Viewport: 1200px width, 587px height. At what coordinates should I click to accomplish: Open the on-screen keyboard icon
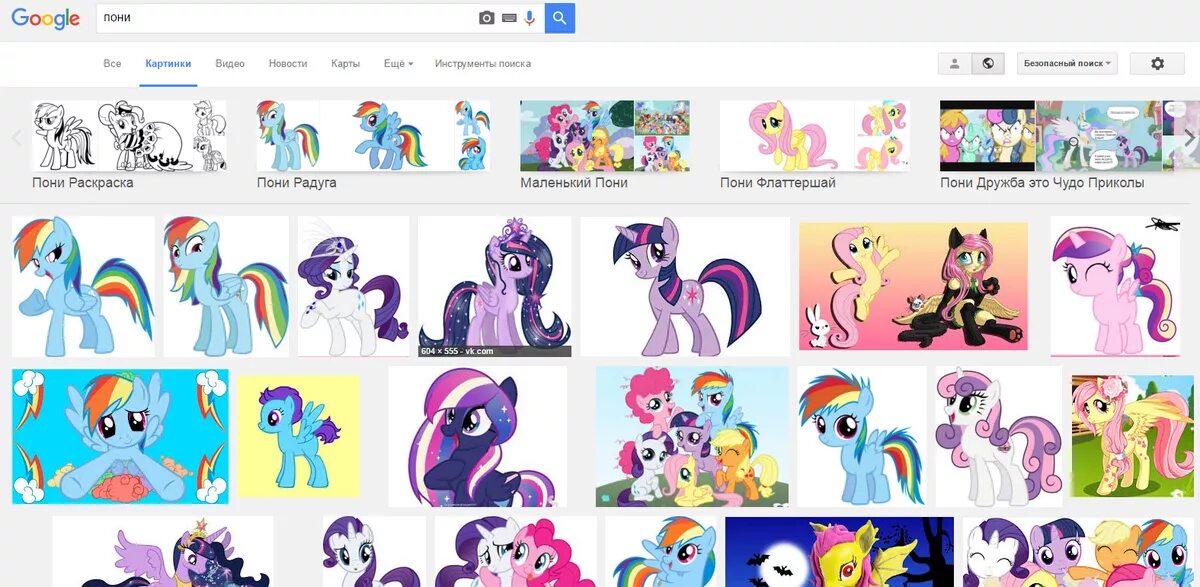pyautogui.click(x=509, y=18)
